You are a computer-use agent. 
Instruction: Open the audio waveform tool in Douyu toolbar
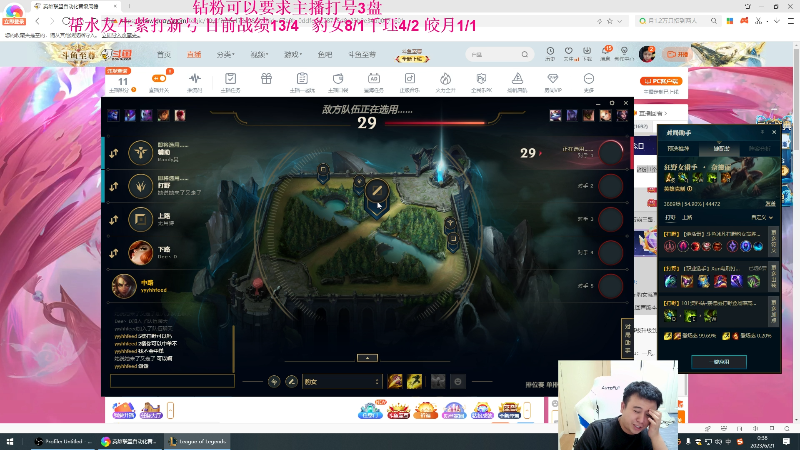point(194,79)
